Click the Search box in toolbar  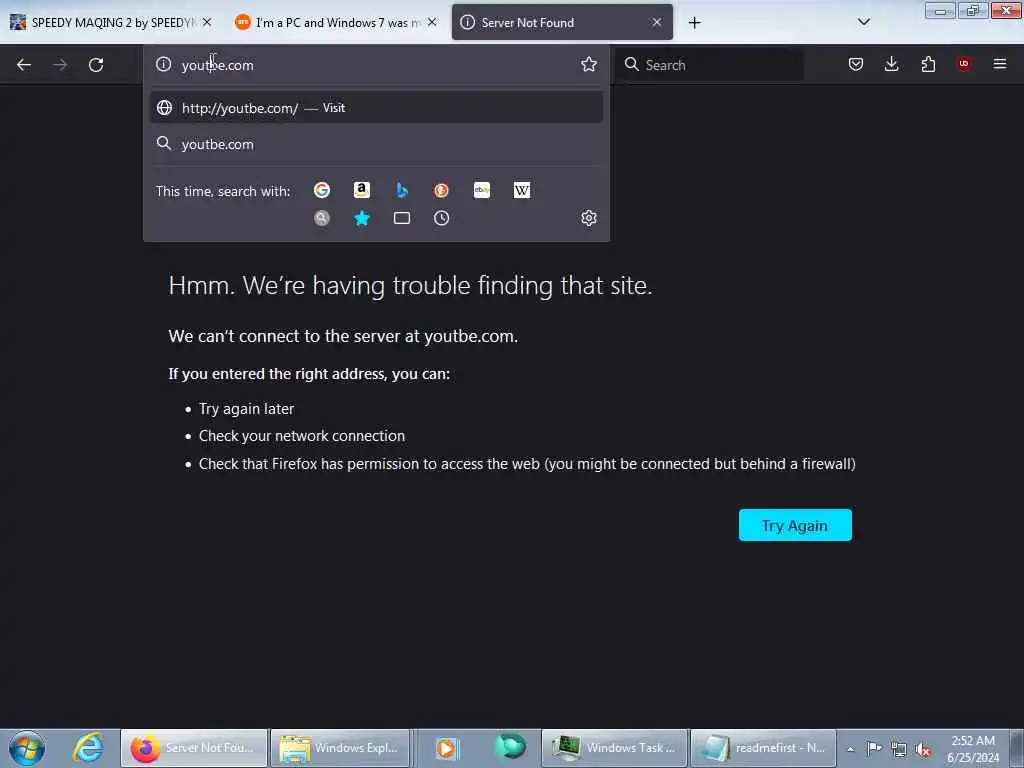point(709,65)
